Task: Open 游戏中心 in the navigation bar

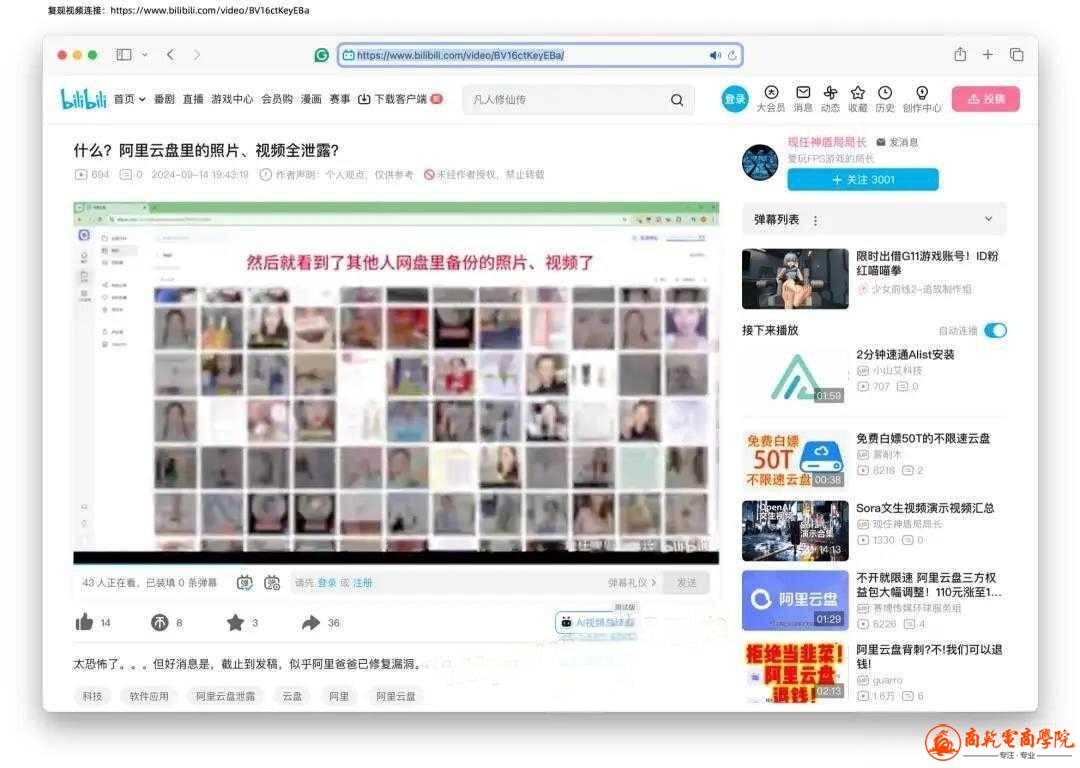Action: point(232,99)
